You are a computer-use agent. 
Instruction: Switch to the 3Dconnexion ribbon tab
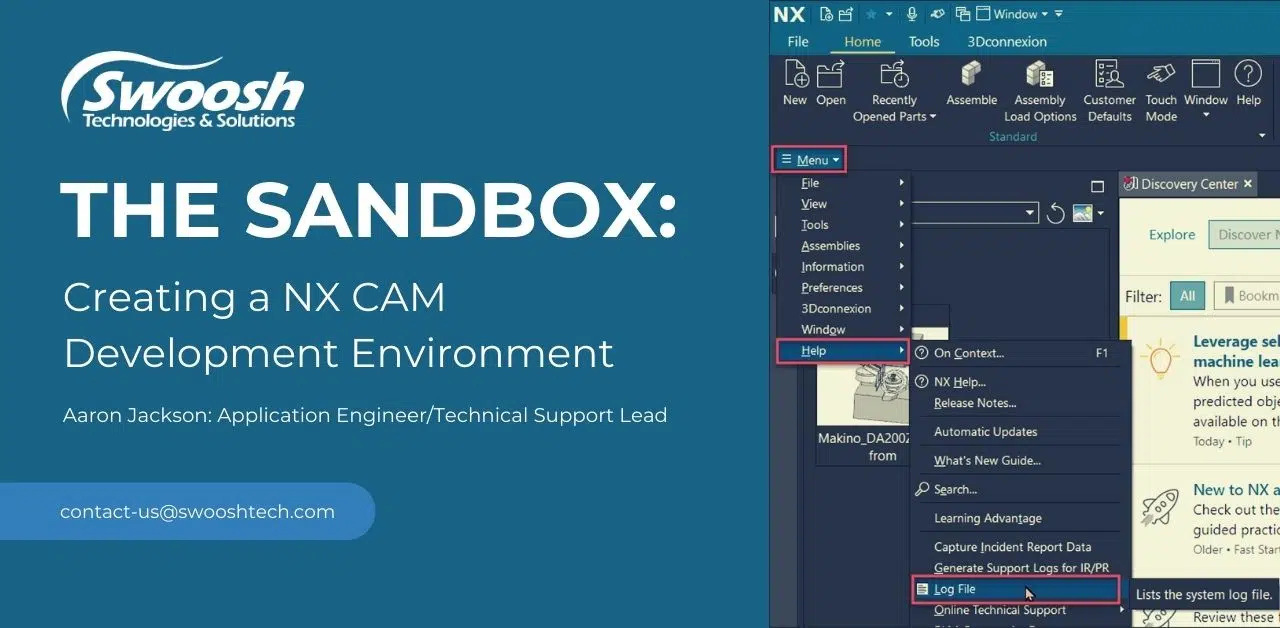pos(1007,42)
